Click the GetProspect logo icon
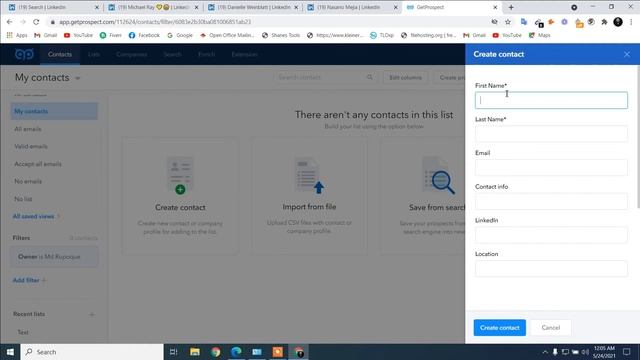The image size is (640, 360). point(24,54)
